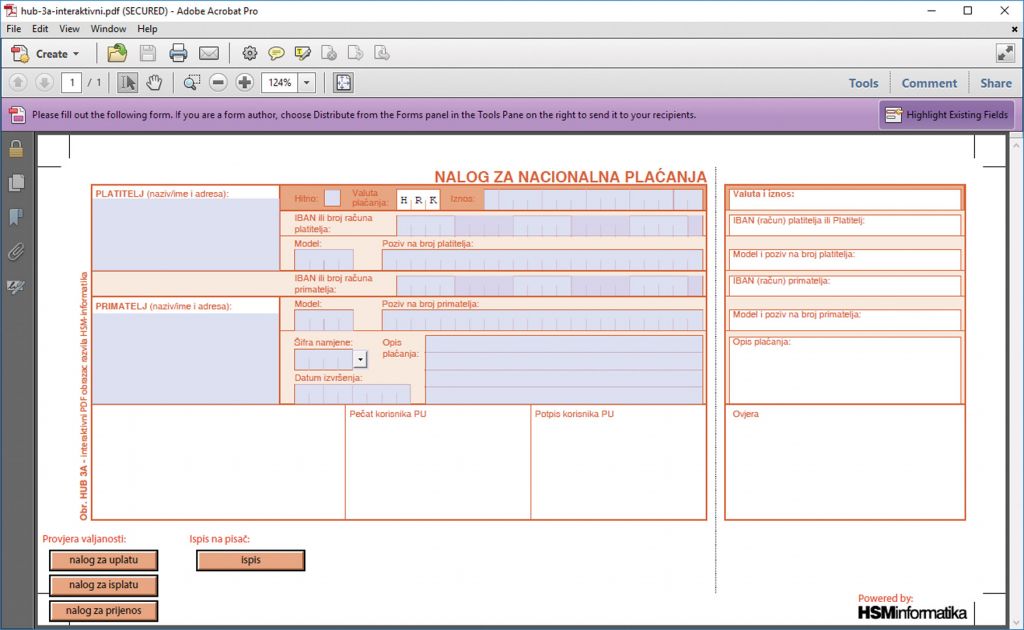Click the Open file folder icon
This screenshot has width=1024, height=630.
[x=117, y=53]
